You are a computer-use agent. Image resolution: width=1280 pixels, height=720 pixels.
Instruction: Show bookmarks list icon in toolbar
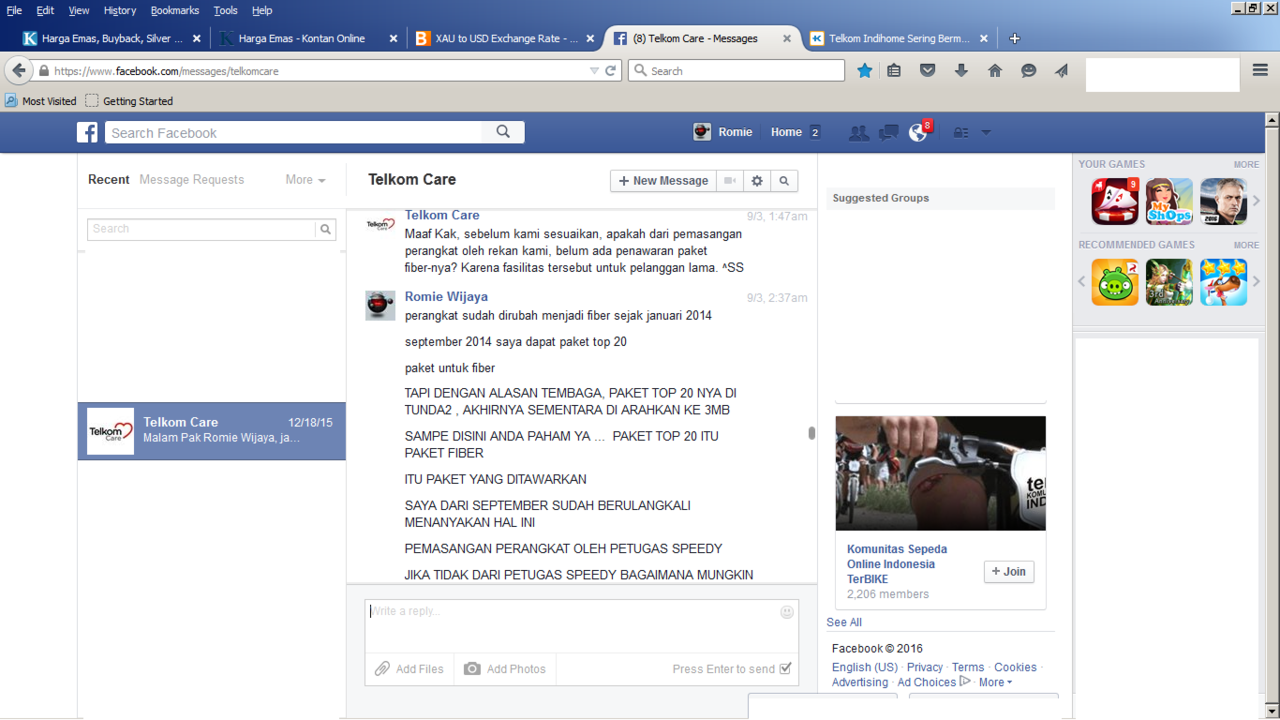(x=895, y=70)
